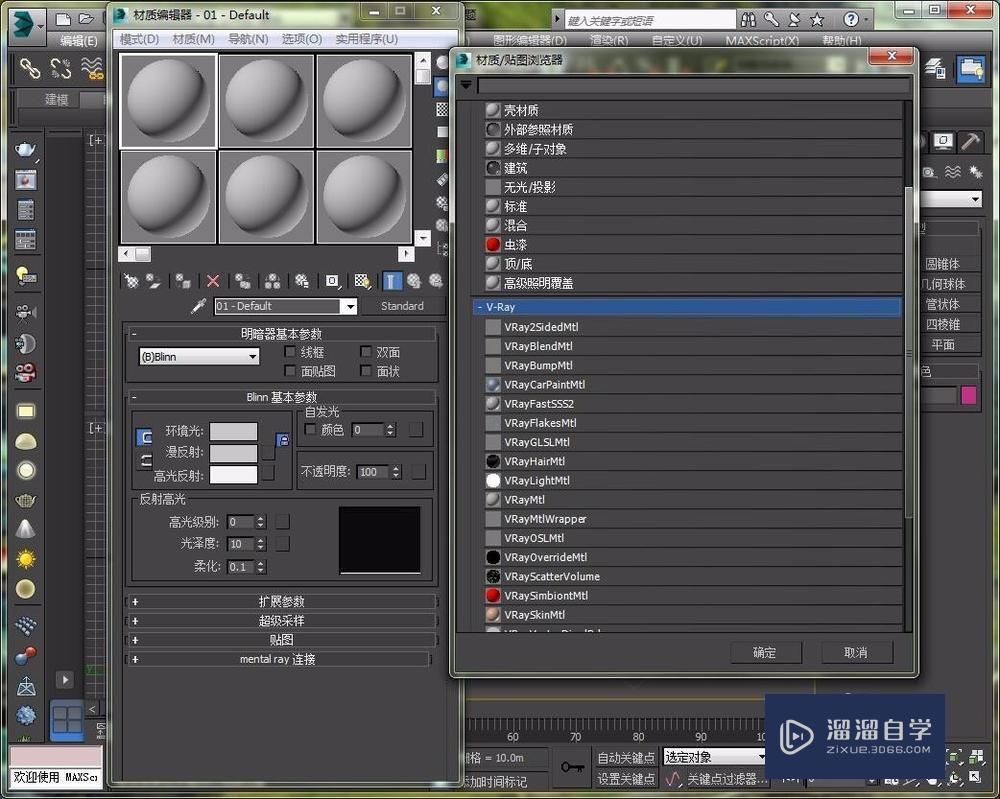Viewport: 1000px width, 799px height.
Task: Expand mental ray 连接 rollout
Action: point(278,659)
